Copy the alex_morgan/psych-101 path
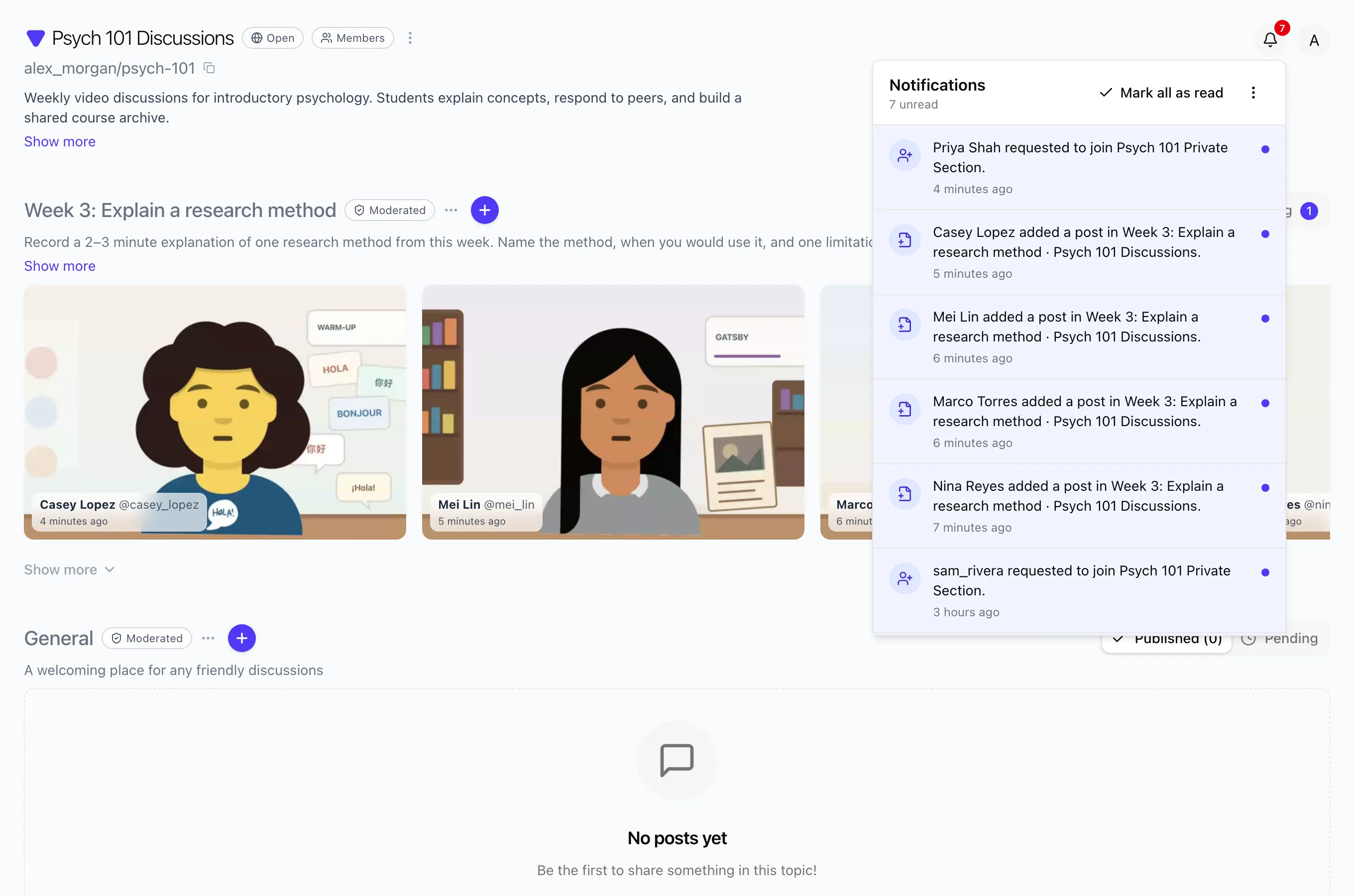 pos(210,68)
